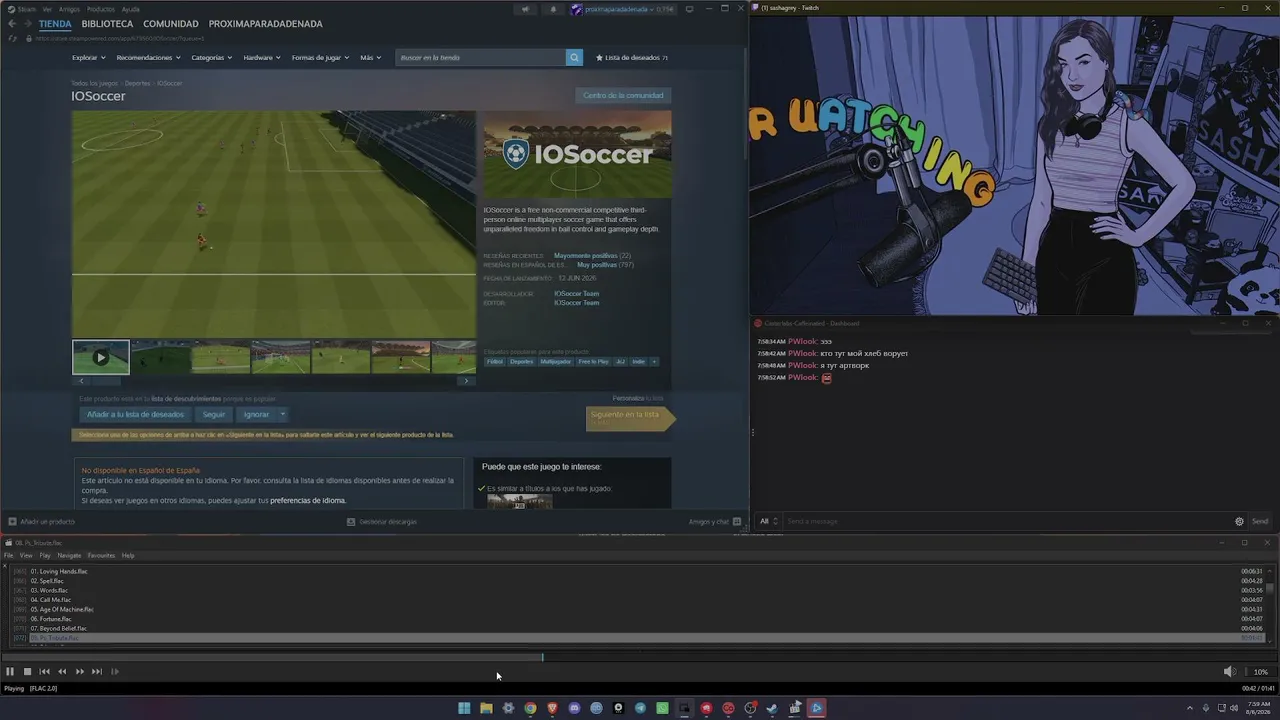This screenshot has height=720, width=1280.
Task: Click the Steam big picture monitor icon
Action: [689, 9]
